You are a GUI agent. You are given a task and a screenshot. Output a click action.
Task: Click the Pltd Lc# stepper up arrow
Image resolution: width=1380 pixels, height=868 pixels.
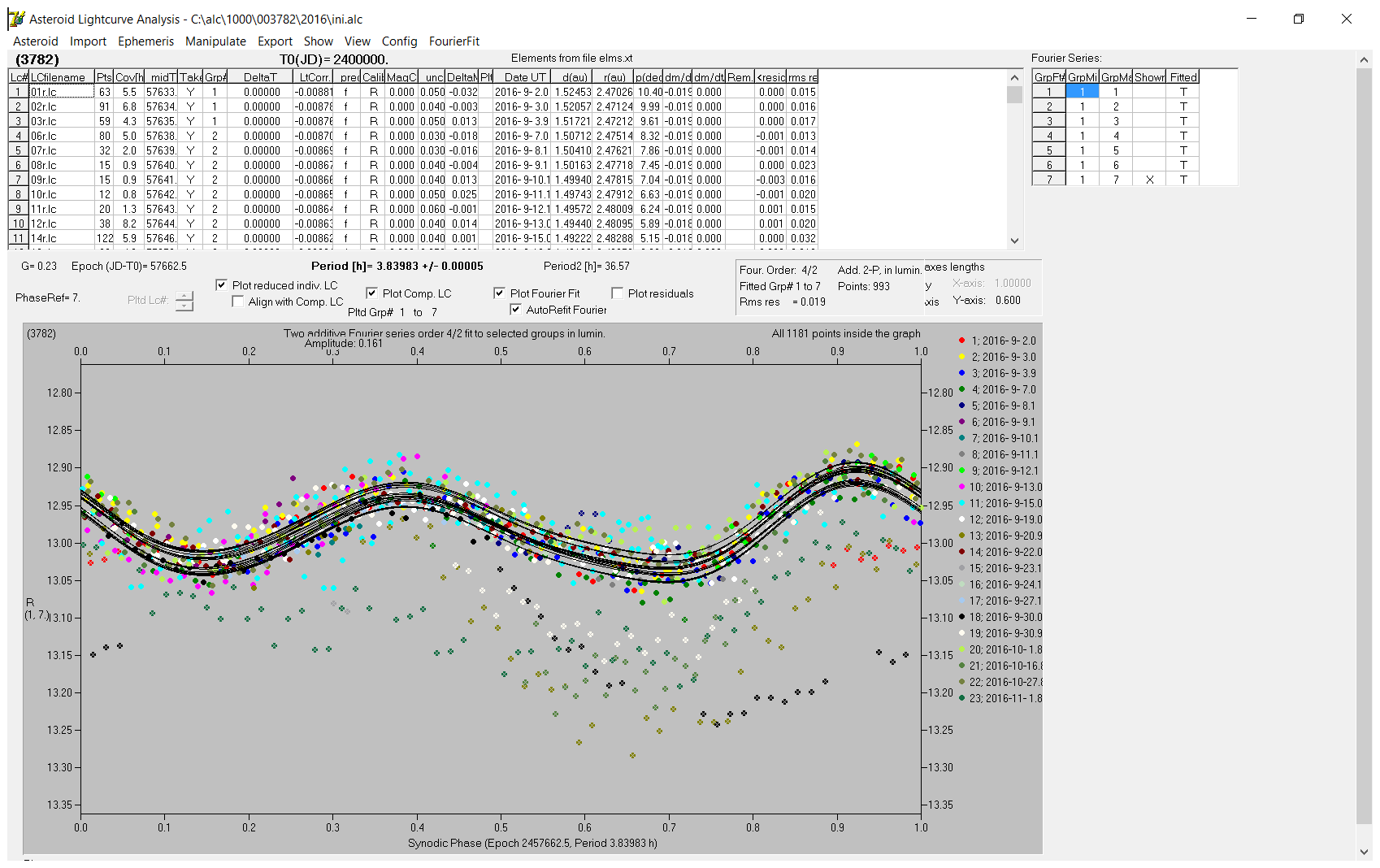(184, 296)
